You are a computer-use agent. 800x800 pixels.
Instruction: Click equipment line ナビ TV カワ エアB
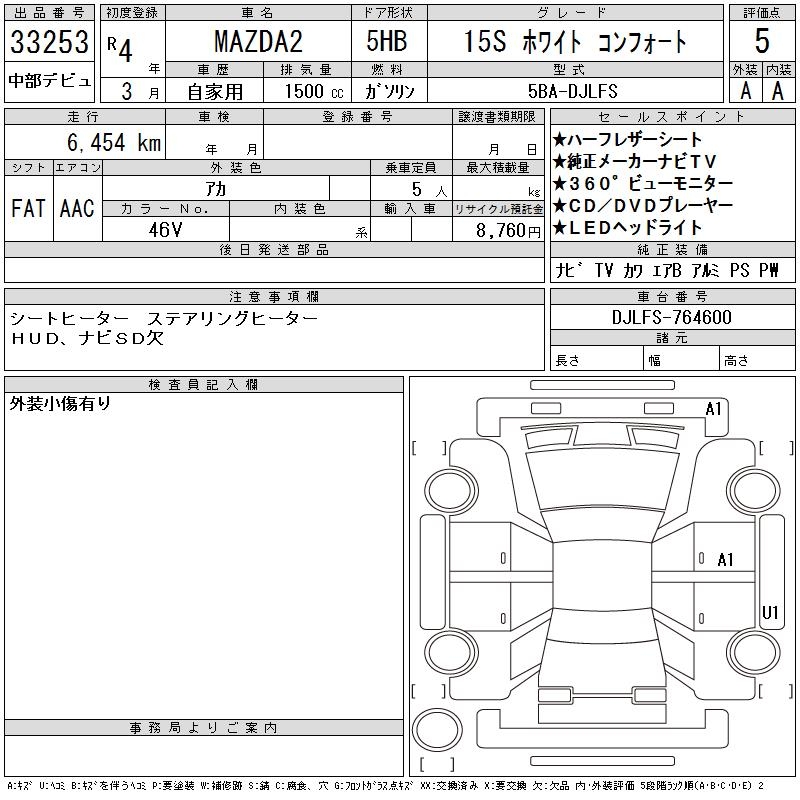618,270
